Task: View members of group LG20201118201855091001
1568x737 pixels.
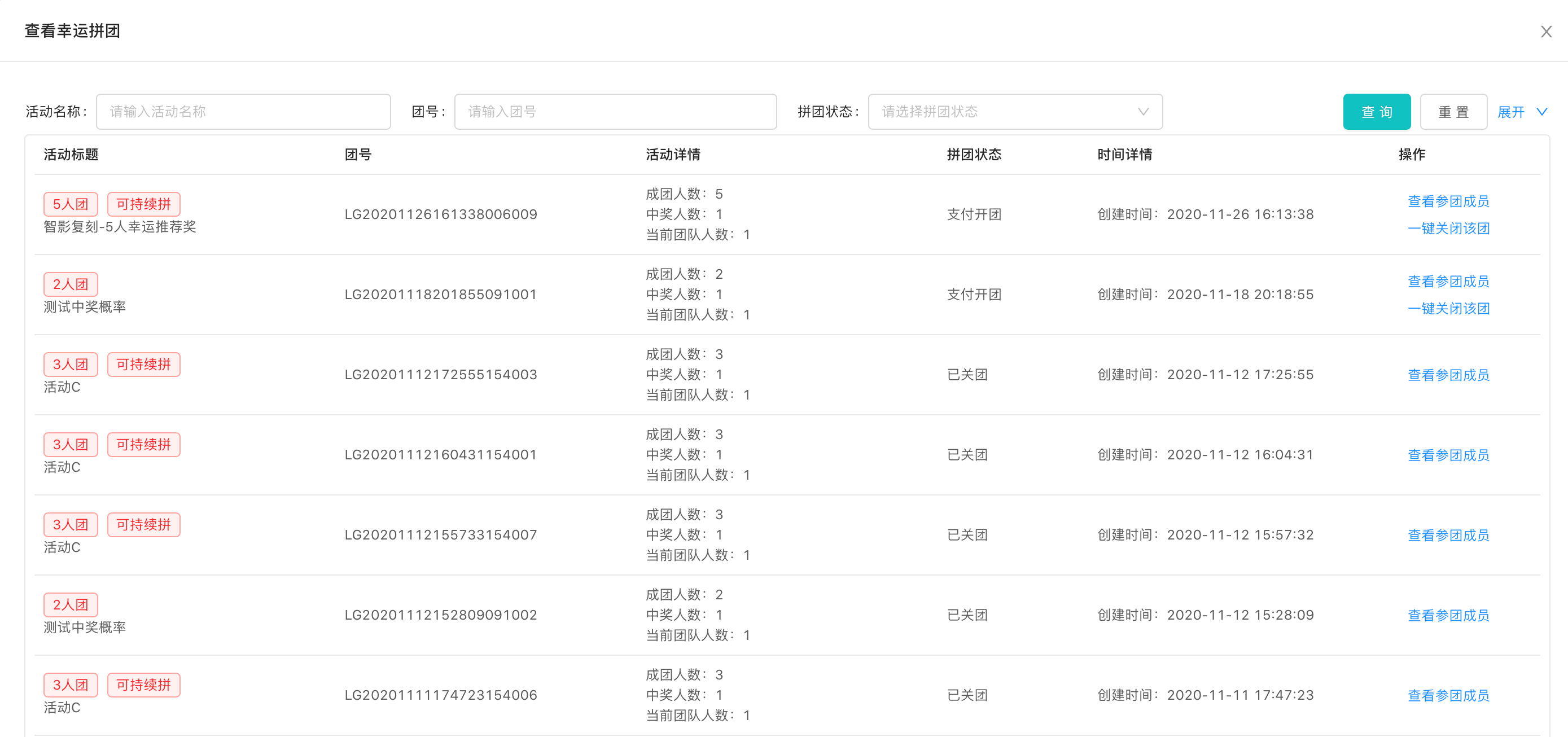Action: click(1448, 282)
